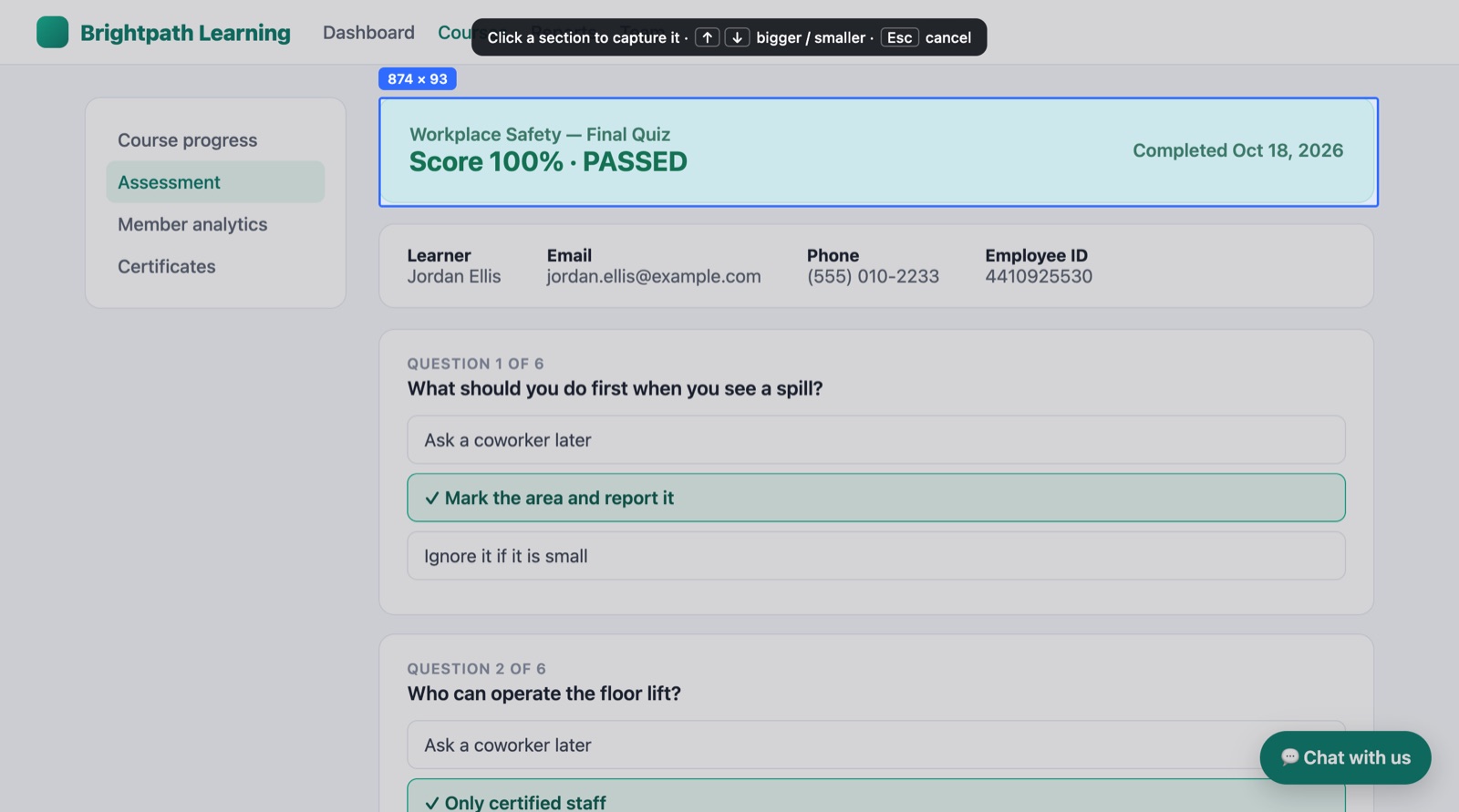Select 'Ask a coworker later' for Question 2
1459x812 pixels.
point(876,745)
